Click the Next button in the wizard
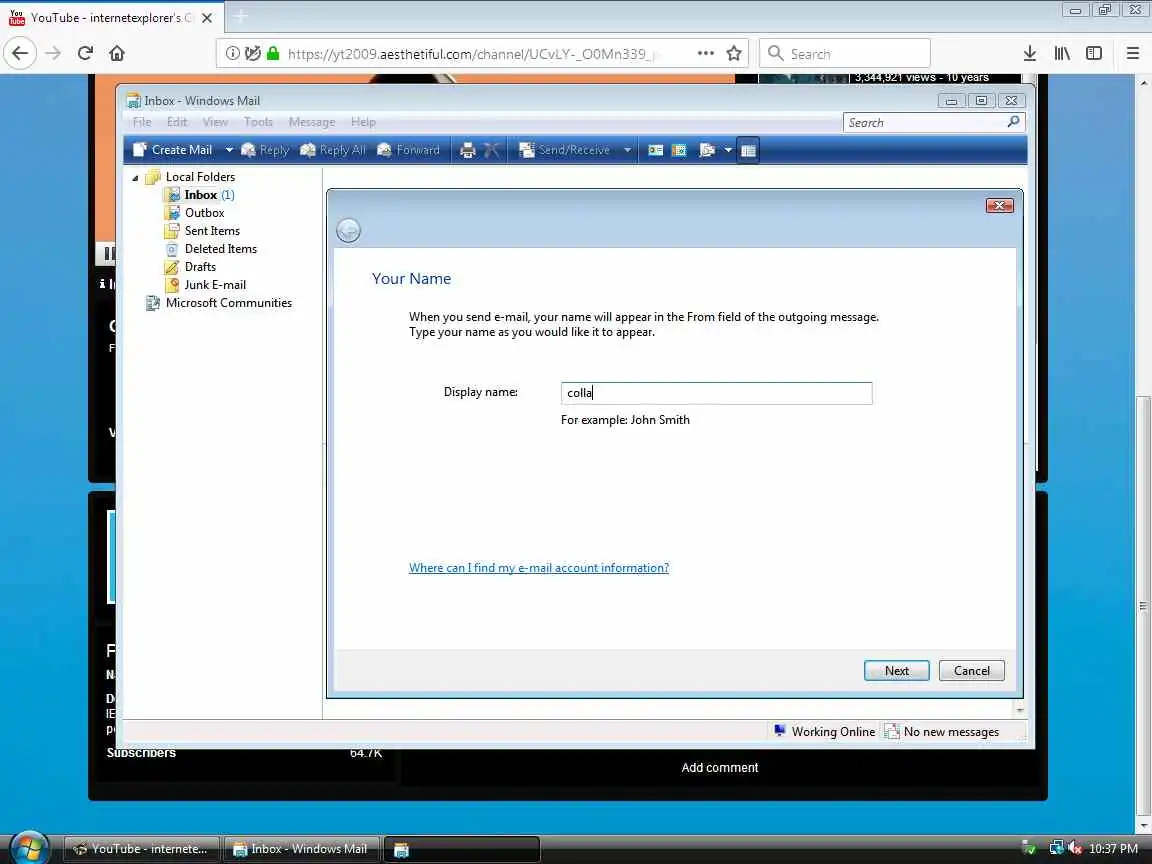1152x864 pixels. pos(896,671)
